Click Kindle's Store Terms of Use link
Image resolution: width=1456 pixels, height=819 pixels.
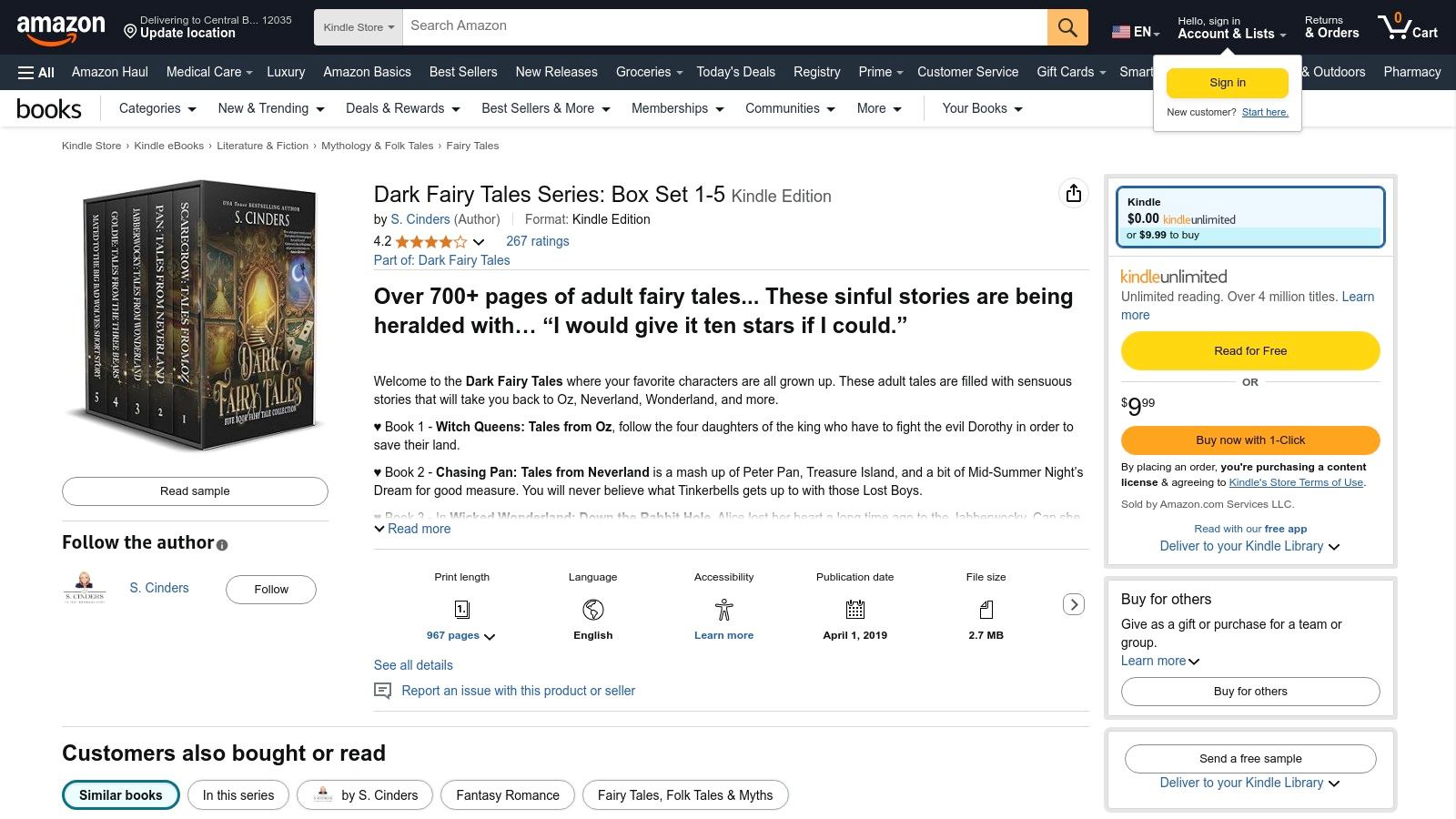coord(1296,482)
